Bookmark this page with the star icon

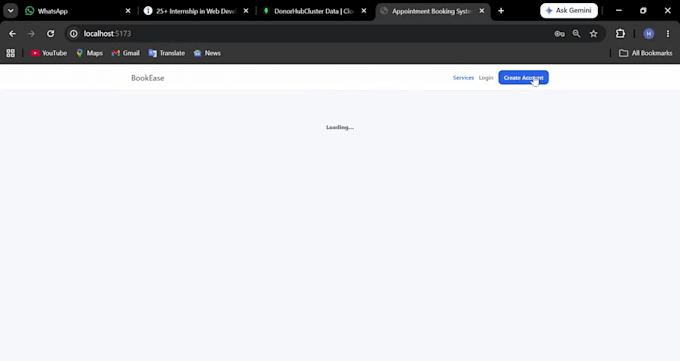pyautogui.click(x=594, y=33)
